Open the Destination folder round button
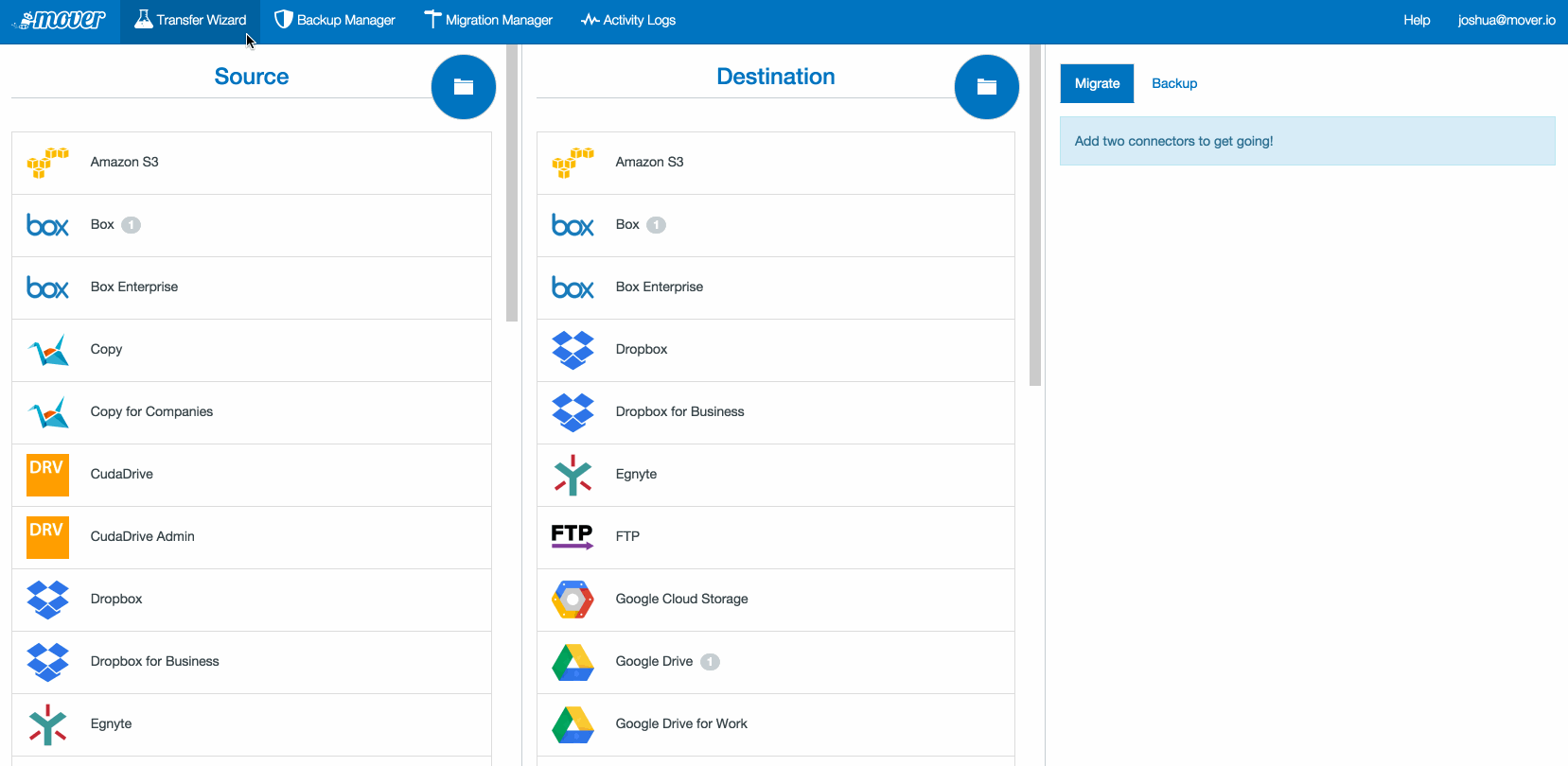 [987, 87]
